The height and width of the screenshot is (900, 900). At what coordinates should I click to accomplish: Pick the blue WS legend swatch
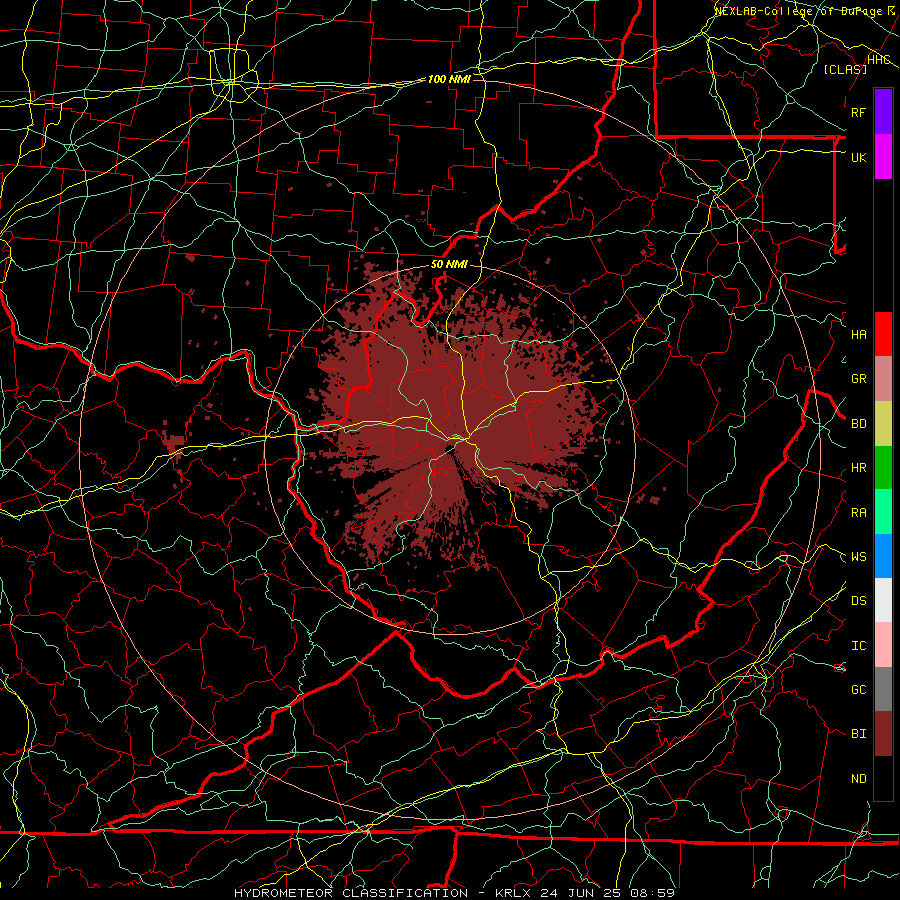pos(883,556)
